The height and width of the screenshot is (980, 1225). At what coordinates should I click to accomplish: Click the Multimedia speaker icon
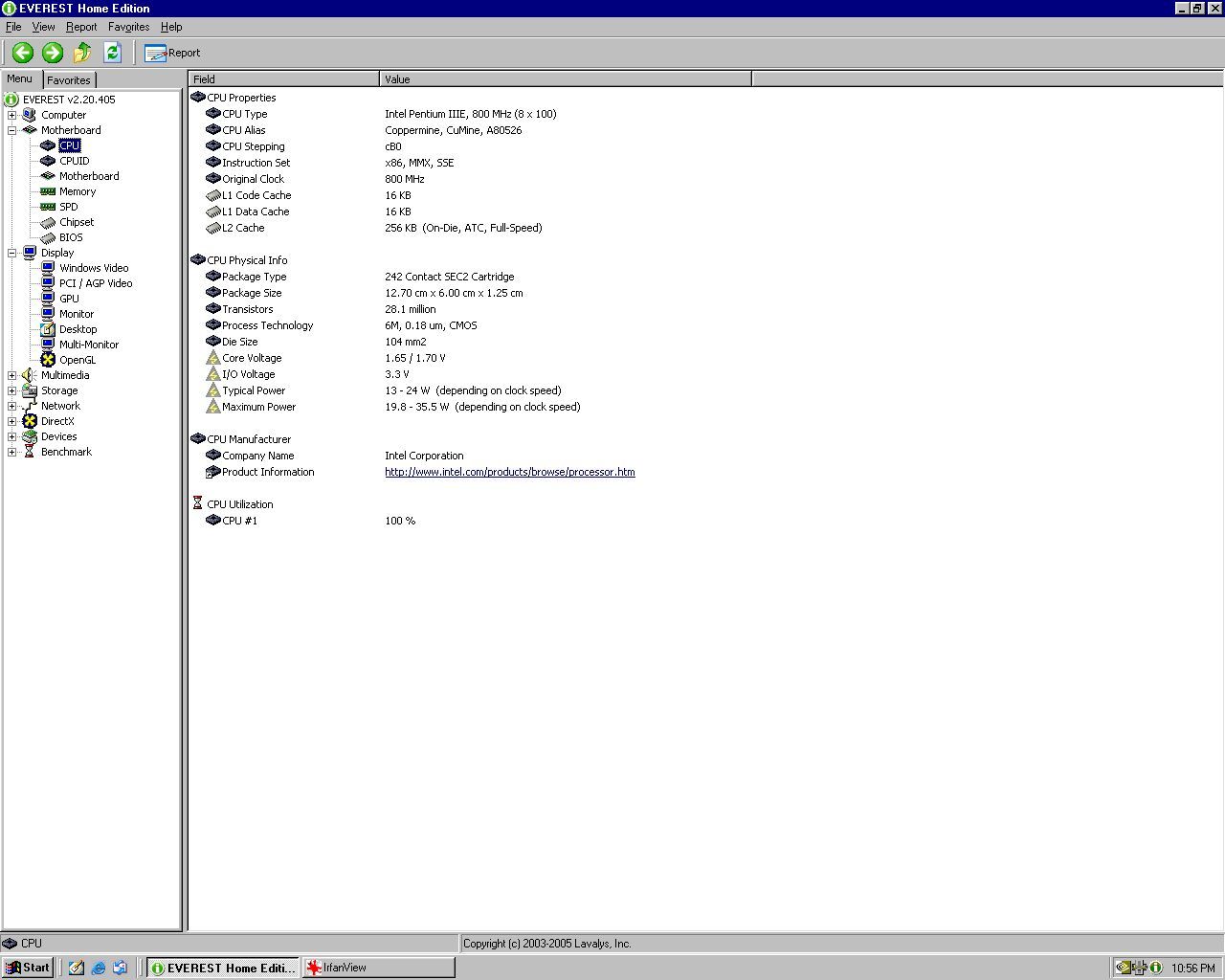point(30,375)
